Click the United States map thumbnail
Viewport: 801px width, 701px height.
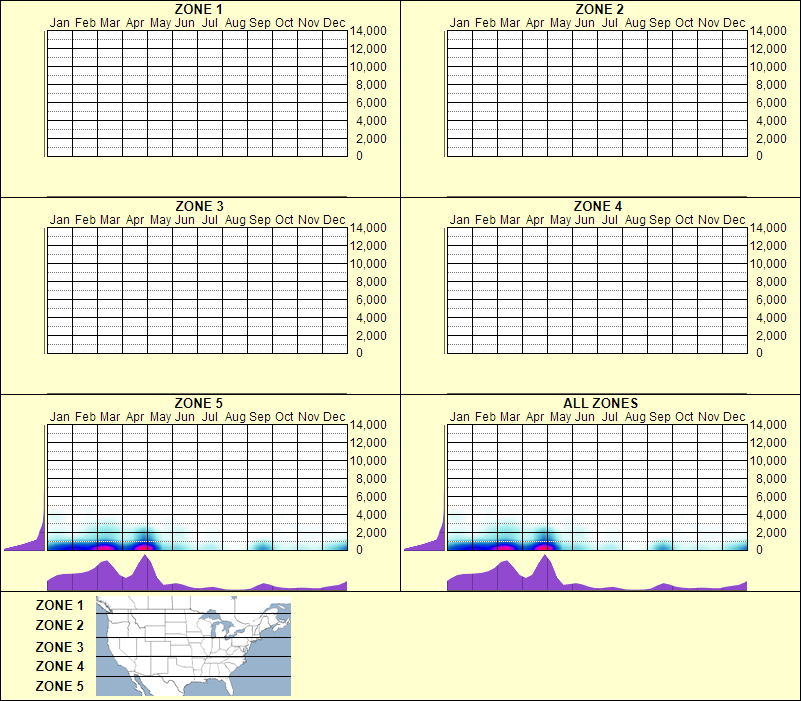click(x=192, y=645)
